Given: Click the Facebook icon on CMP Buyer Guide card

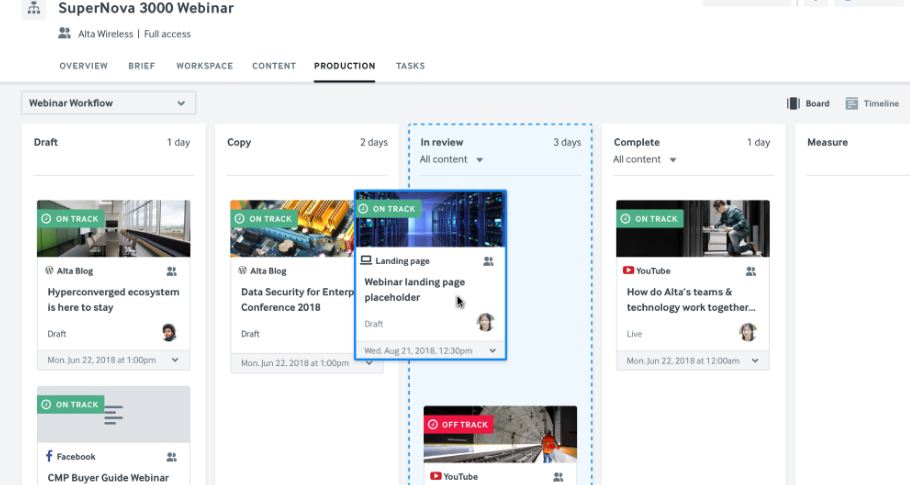Looking at the screenshot, I should tap(49, 456).
